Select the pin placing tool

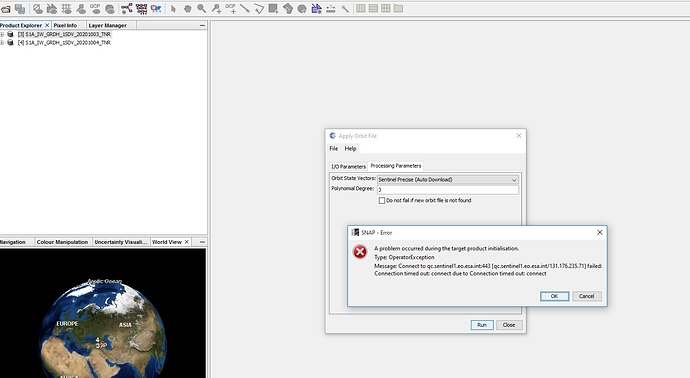click(x=216, y=8)
